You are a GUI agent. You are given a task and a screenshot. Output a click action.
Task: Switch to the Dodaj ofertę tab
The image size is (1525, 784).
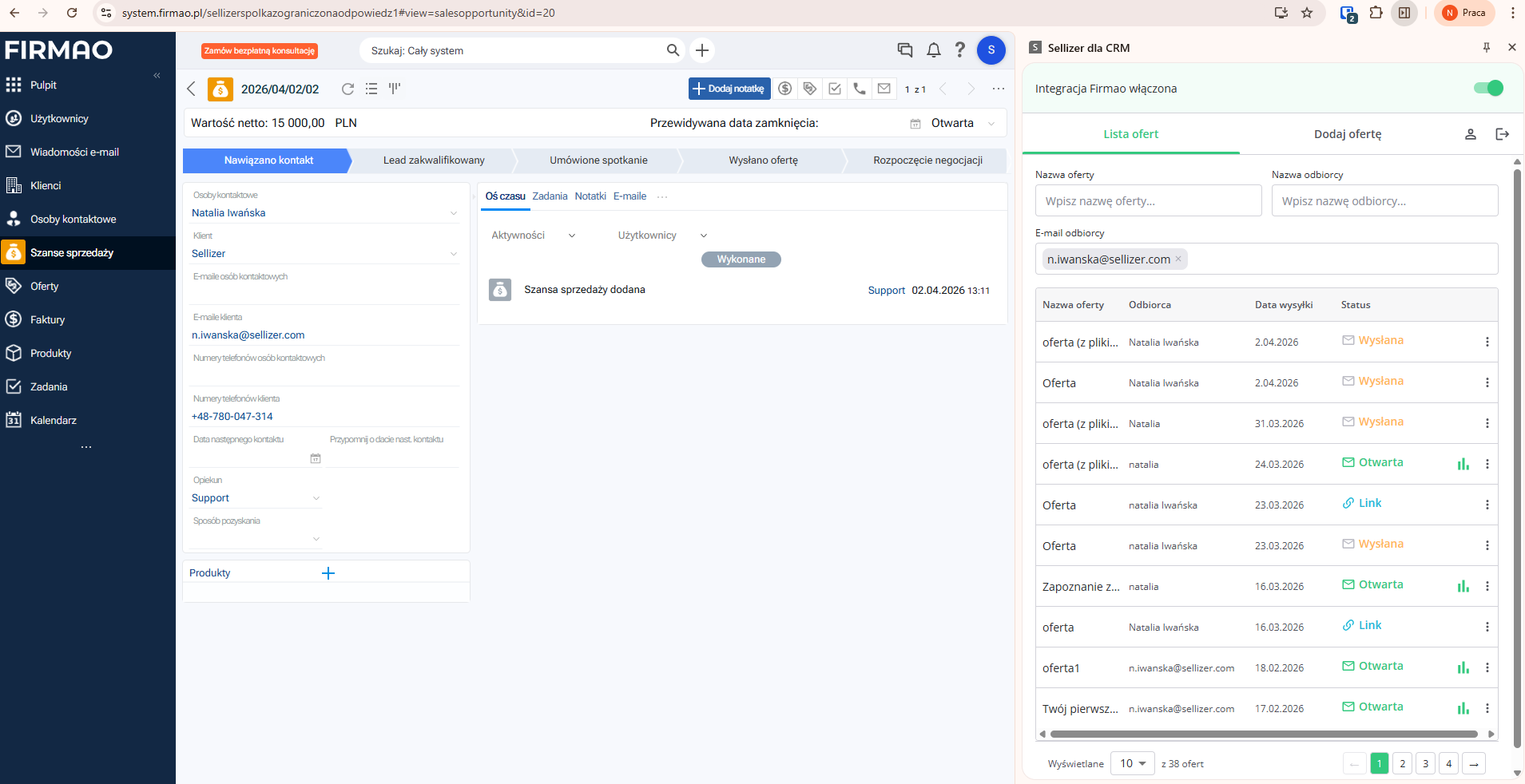[1348, 134]
